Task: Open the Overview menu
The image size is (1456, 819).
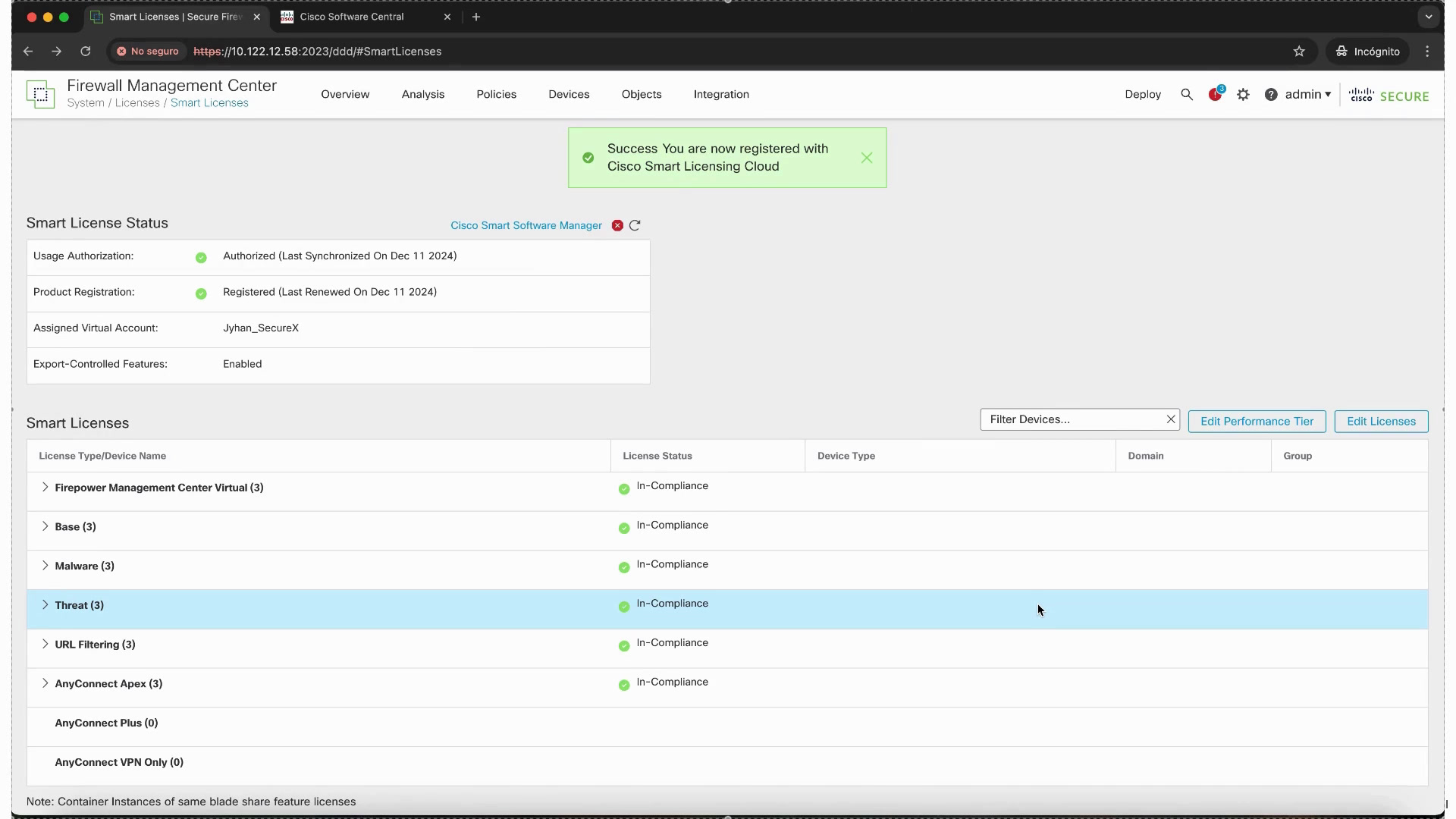Action: coord(345,94)
